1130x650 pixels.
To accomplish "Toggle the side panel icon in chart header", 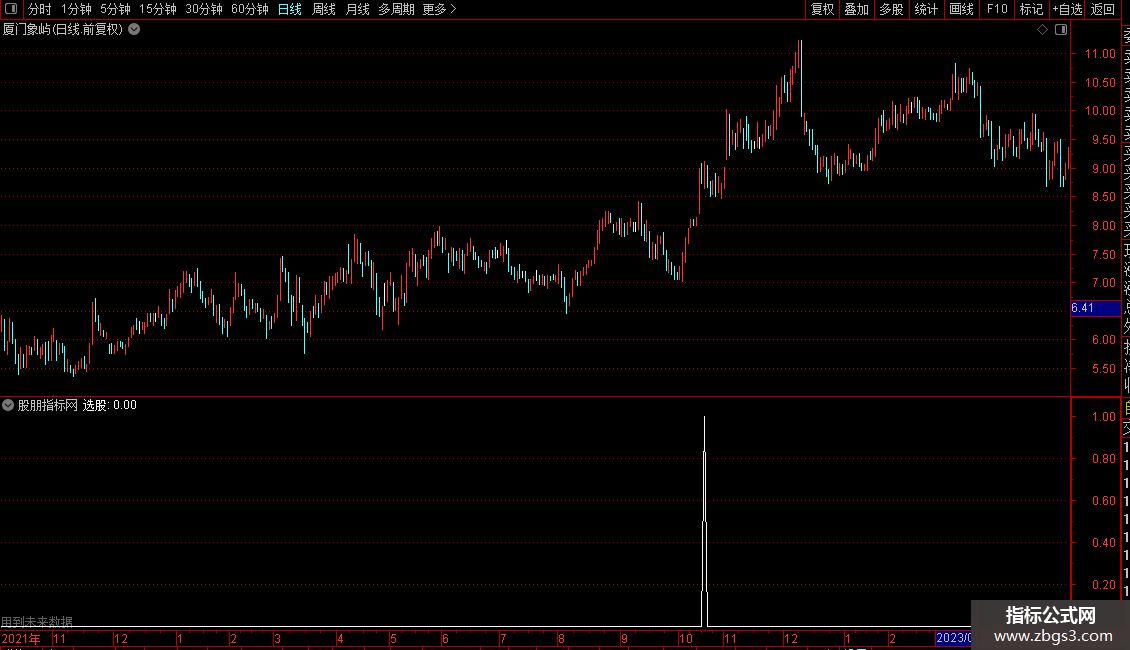I will point(1061,30).
